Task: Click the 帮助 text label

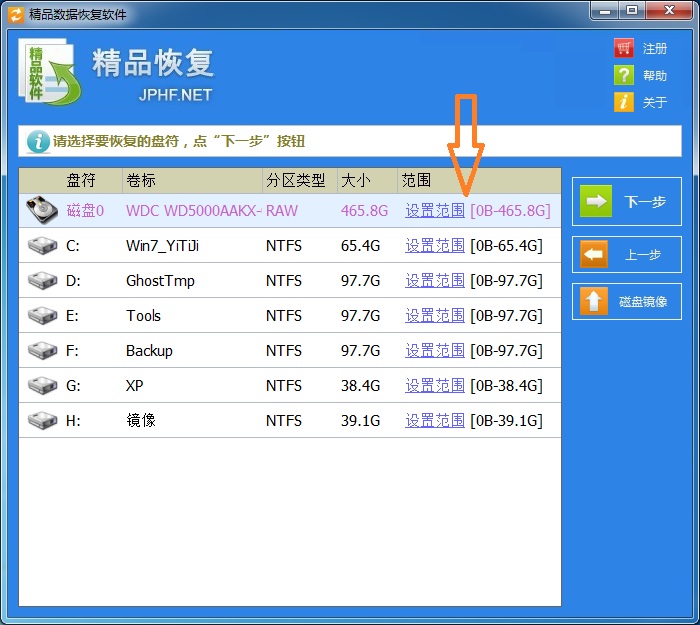Action: pos(655,75)
